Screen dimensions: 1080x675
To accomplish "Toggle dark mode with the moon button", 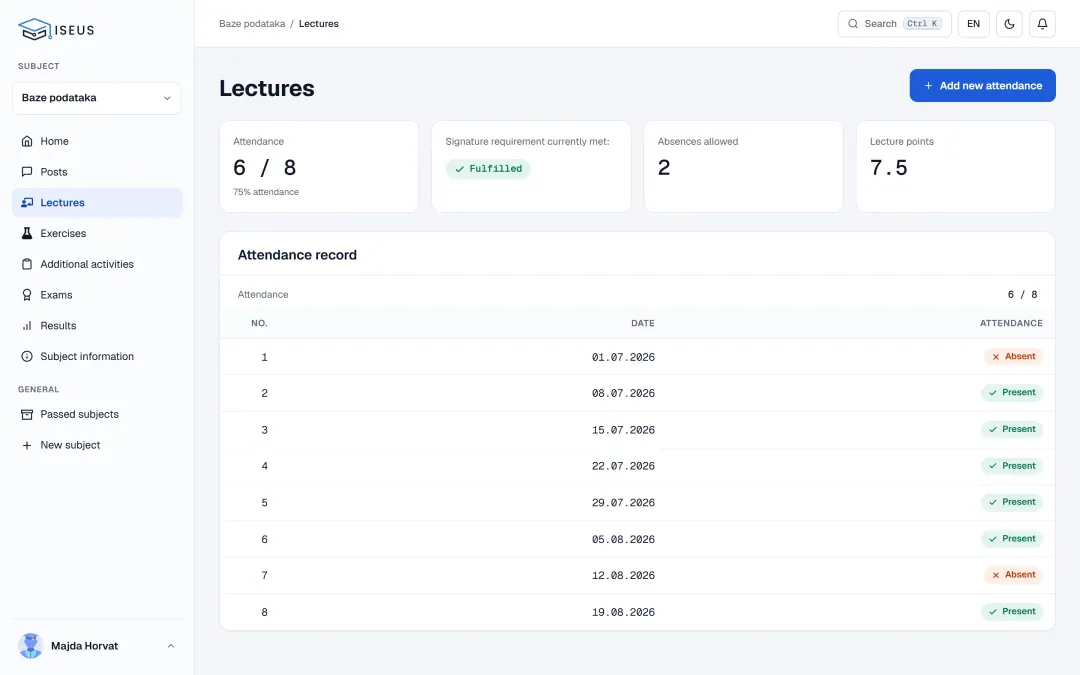I will coord(1009,24).
